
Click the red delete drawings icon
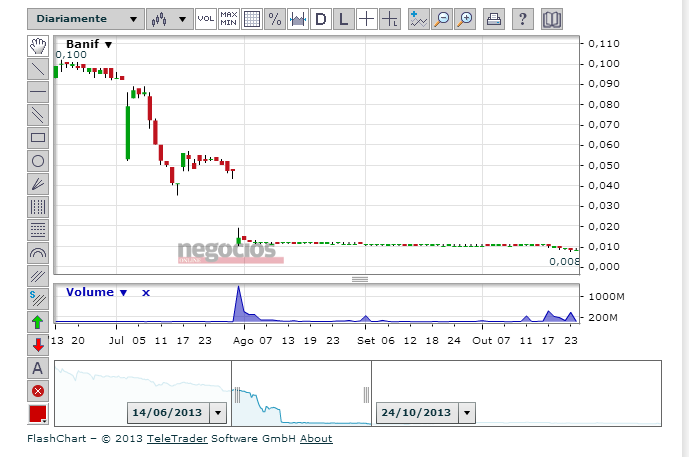[38, 391]
